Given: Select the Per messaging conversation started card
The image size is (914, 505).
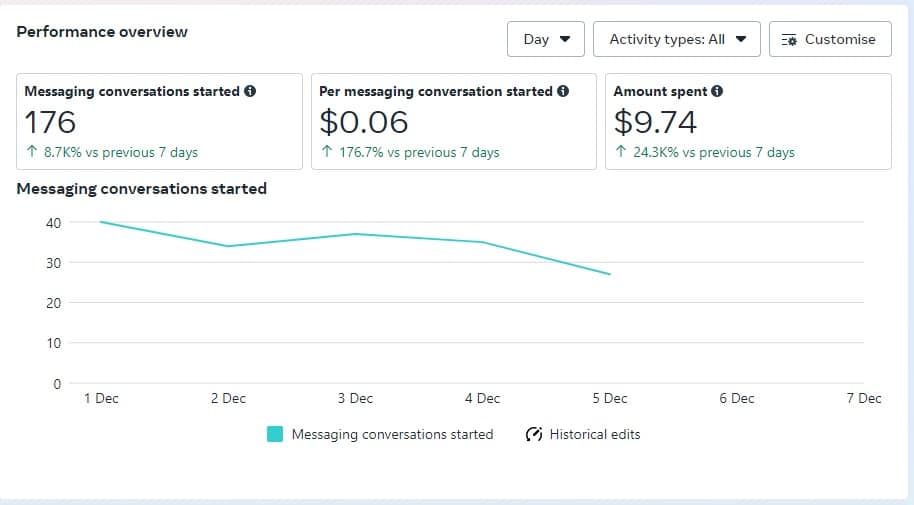Looking at the screenshot, I should tap(453, 121).
